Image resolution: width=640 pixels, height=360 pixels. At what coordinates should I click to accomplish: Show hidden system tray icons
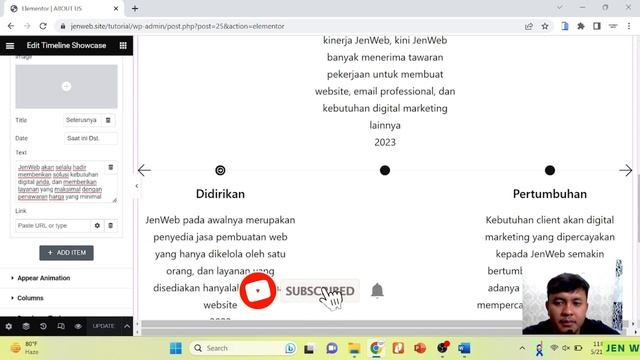(x=522, y=348)
